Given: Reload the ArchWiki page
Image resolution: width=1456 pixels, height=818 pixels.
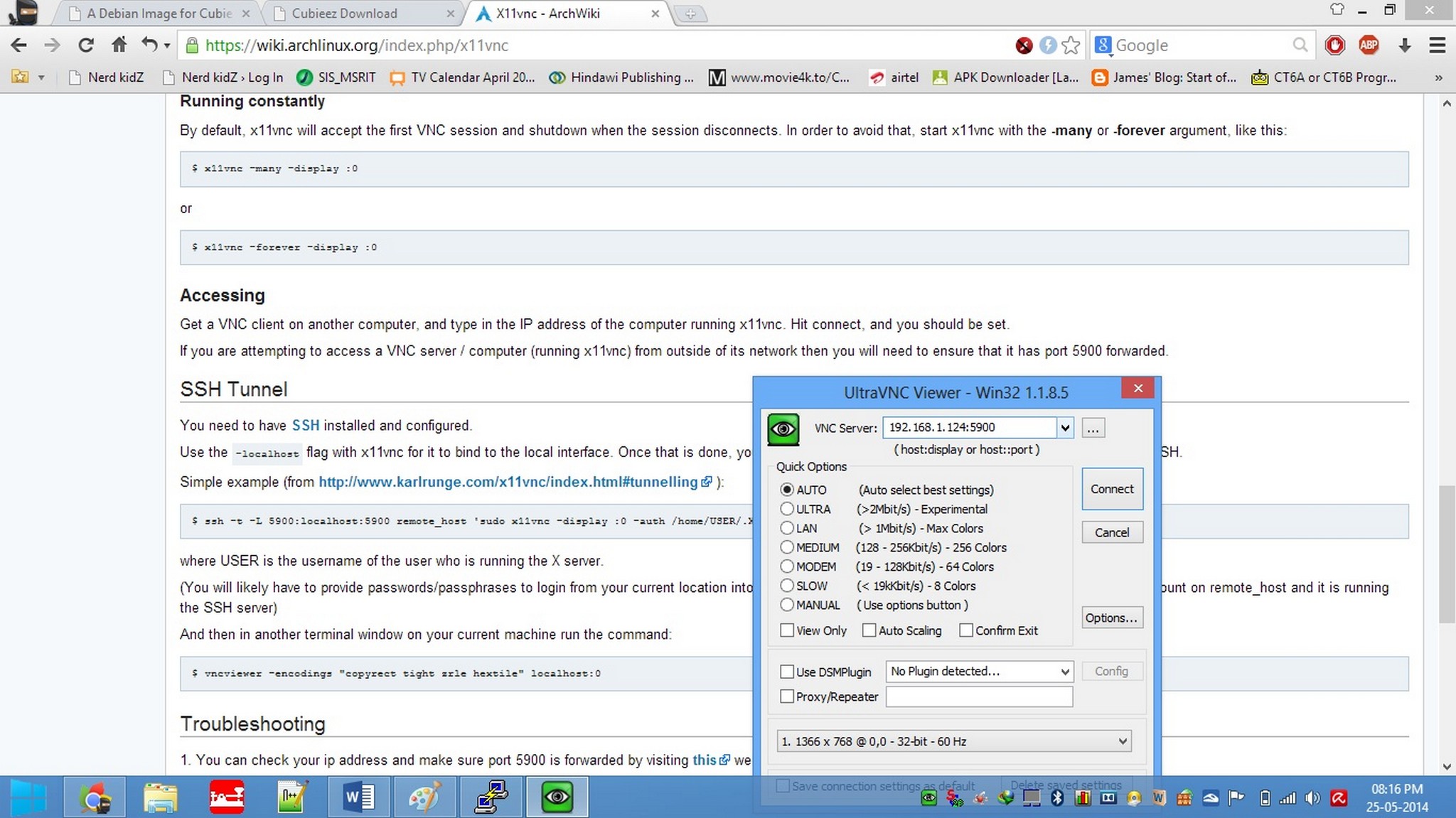Looking at the screenshot, I should [86, 45].
